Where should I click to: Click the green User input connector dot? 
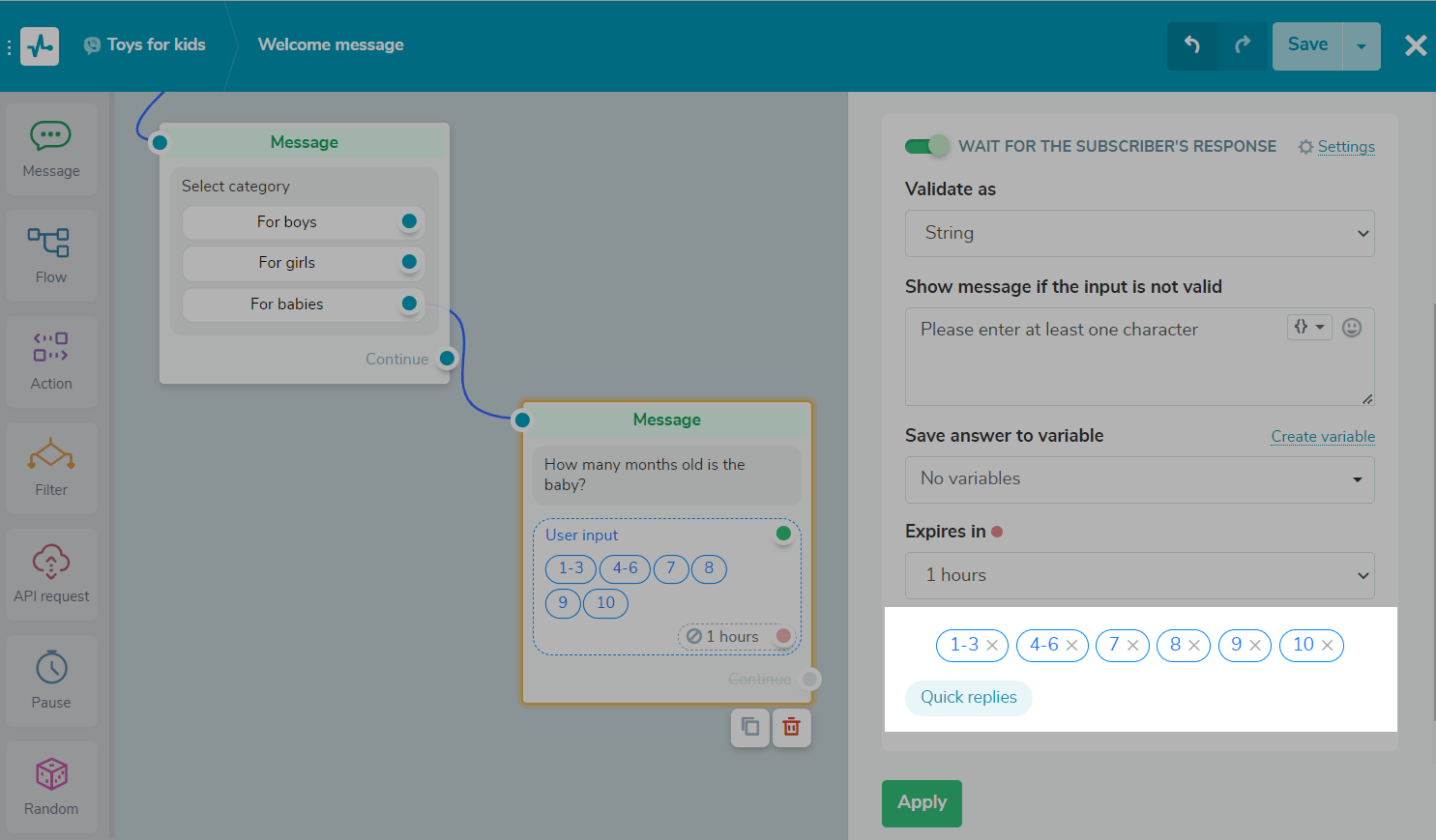pyautogui.click(x=783, y=534)
